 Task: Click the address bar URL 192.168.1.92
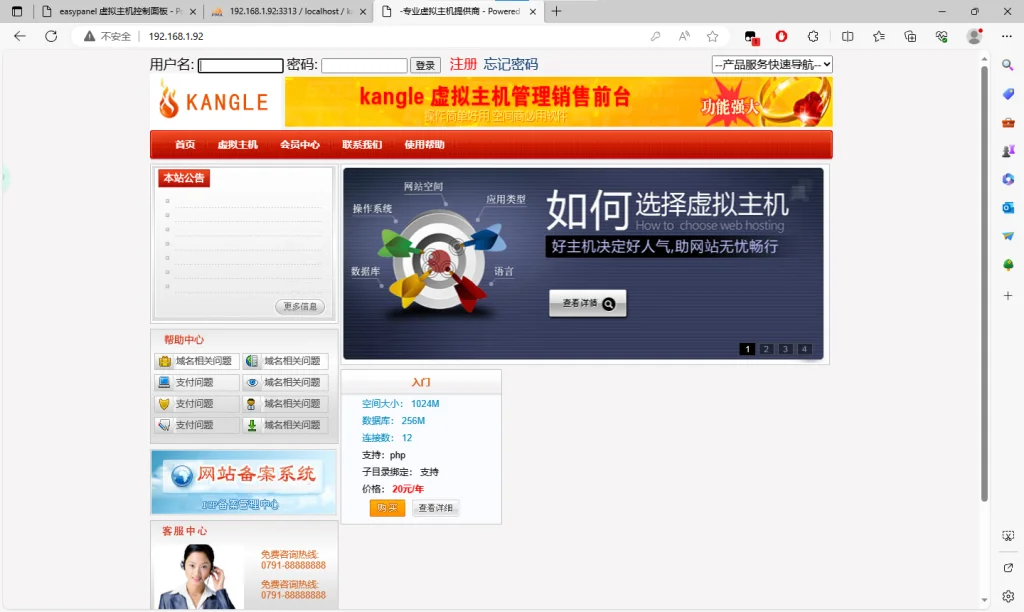(176, 37)
